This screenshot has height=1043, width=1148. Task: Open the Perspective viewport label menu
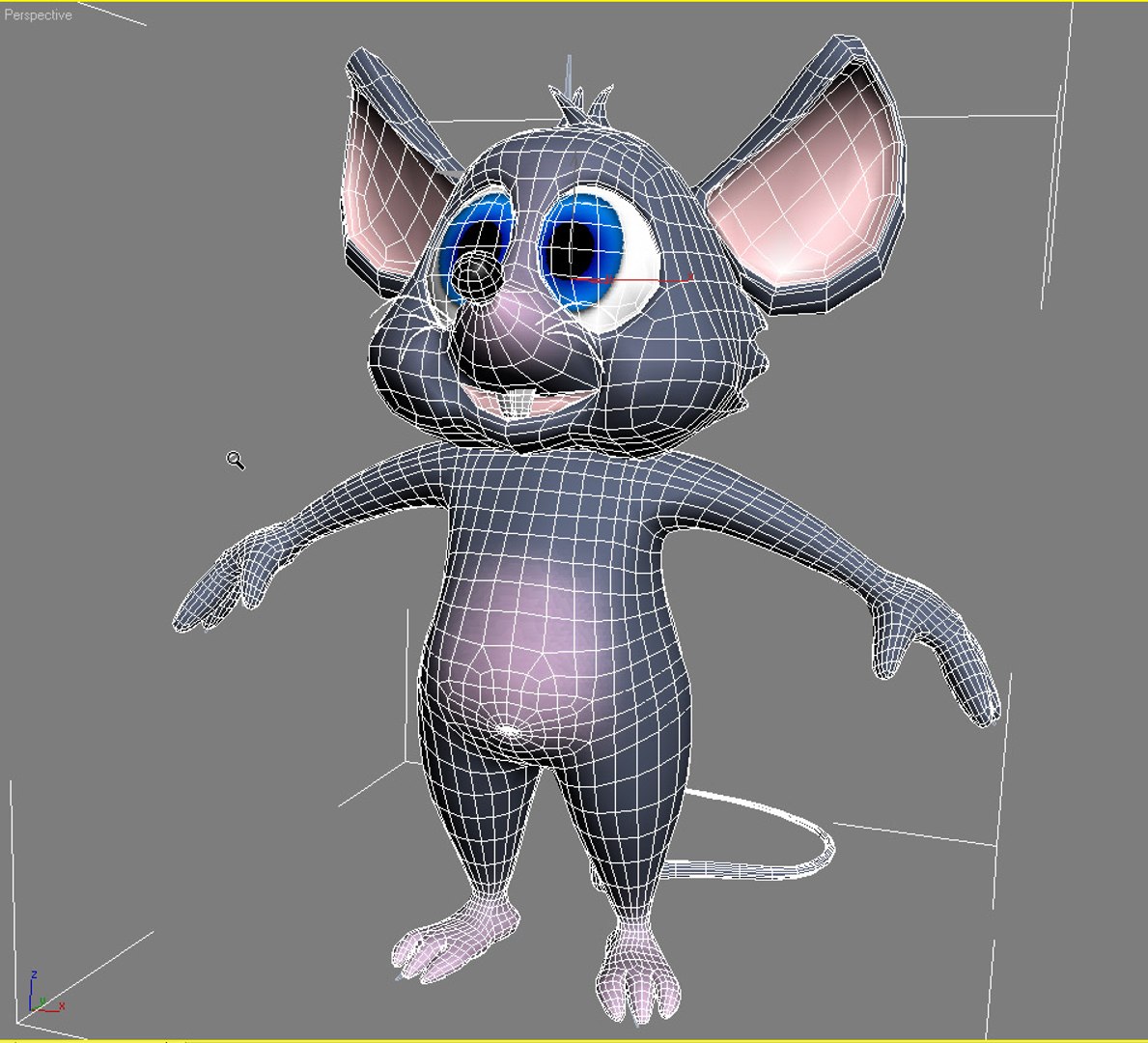click(x=38, y=14)
